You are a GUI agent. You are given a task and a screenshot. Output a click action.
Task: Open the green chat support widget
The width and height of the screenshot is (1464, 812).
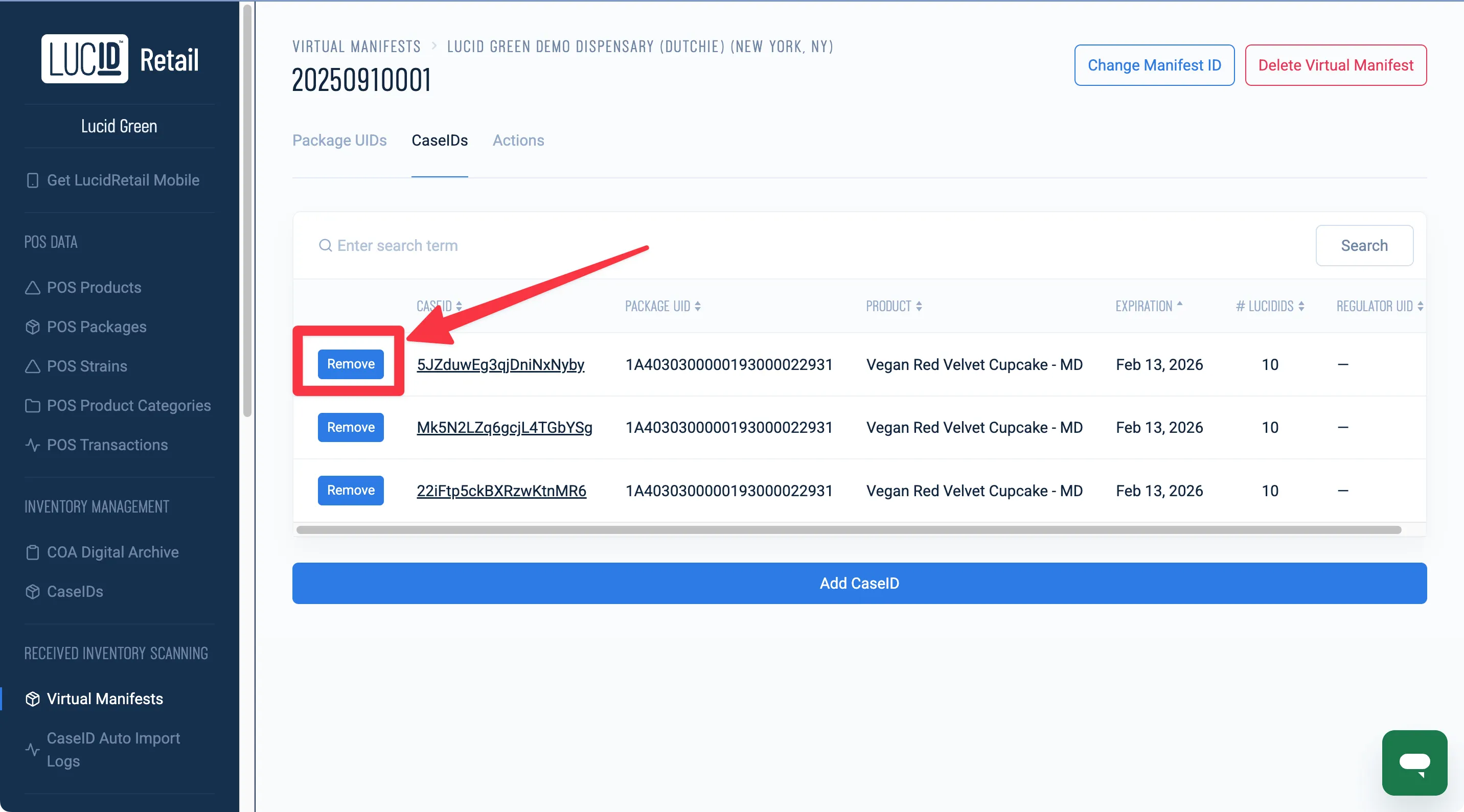coord(1414,762)
